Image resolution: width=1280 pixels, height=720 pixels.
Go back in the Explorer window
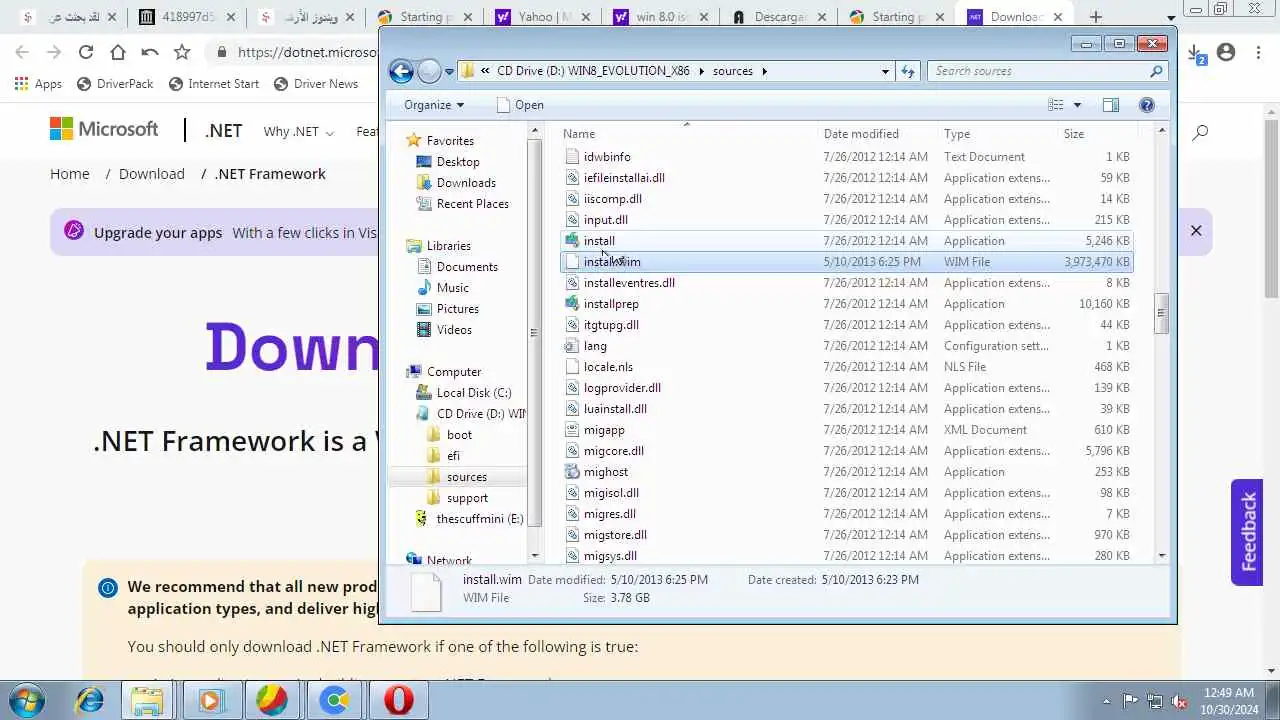(x=401, y=71)
